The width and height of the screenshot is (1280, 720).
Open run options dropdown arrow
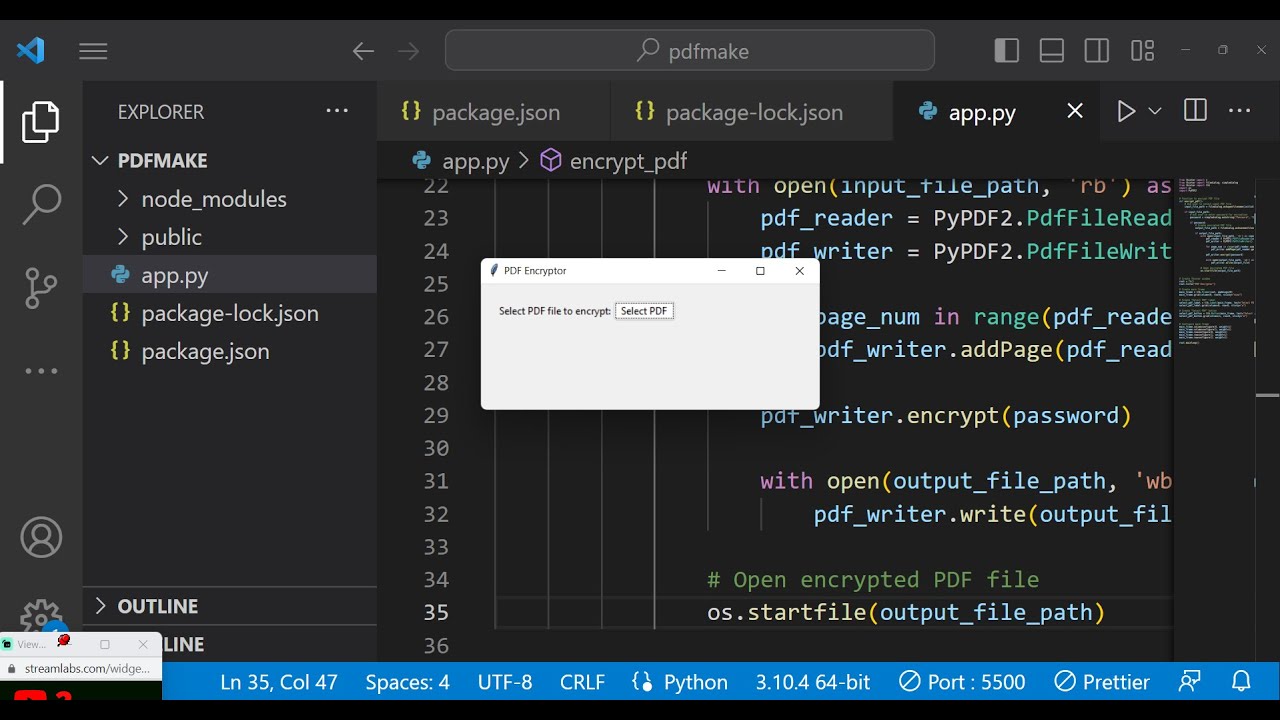click(x=1155, y=112)
